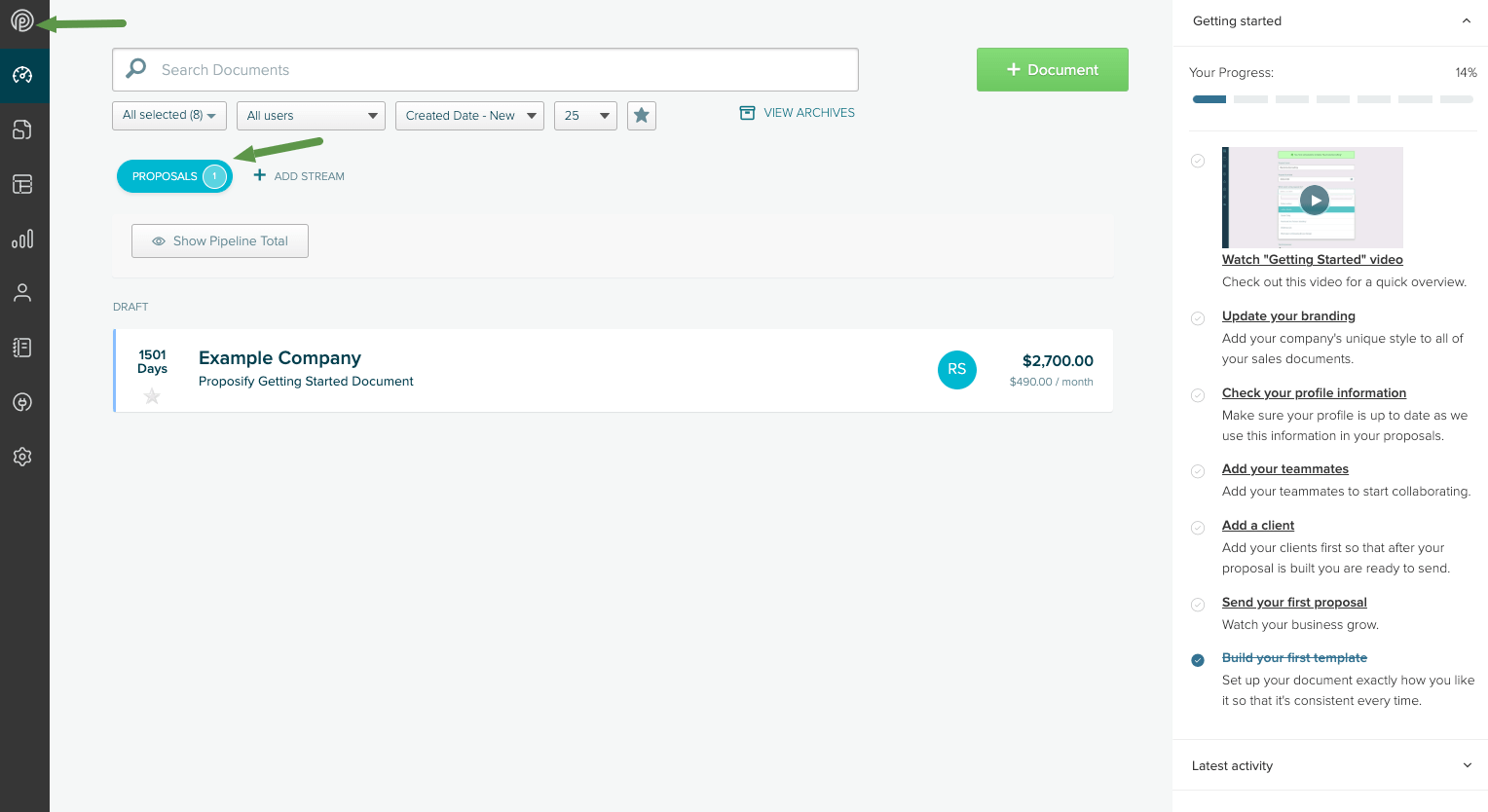Image resolution: width=1488 pixels, height=812 pixels.
Task: Toggle the starred documents filter button
Action: coord(642,115)
